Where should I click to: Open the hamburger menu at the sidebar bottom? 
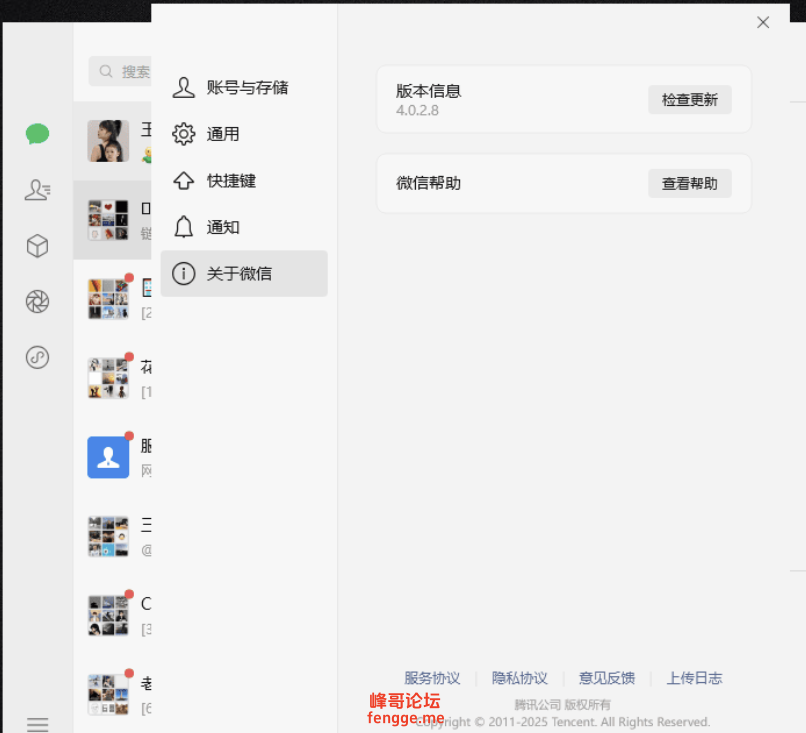[x=38, y=724]
